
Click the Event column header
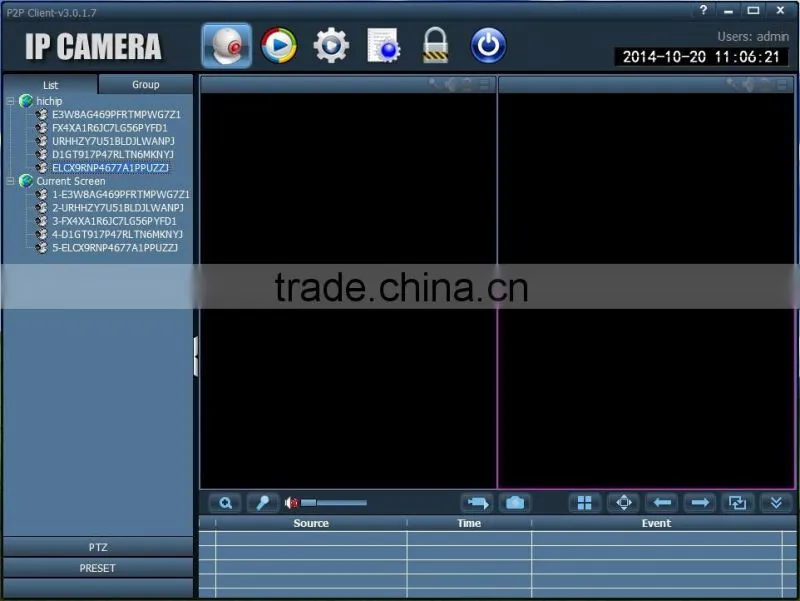(x=656, y=523)
